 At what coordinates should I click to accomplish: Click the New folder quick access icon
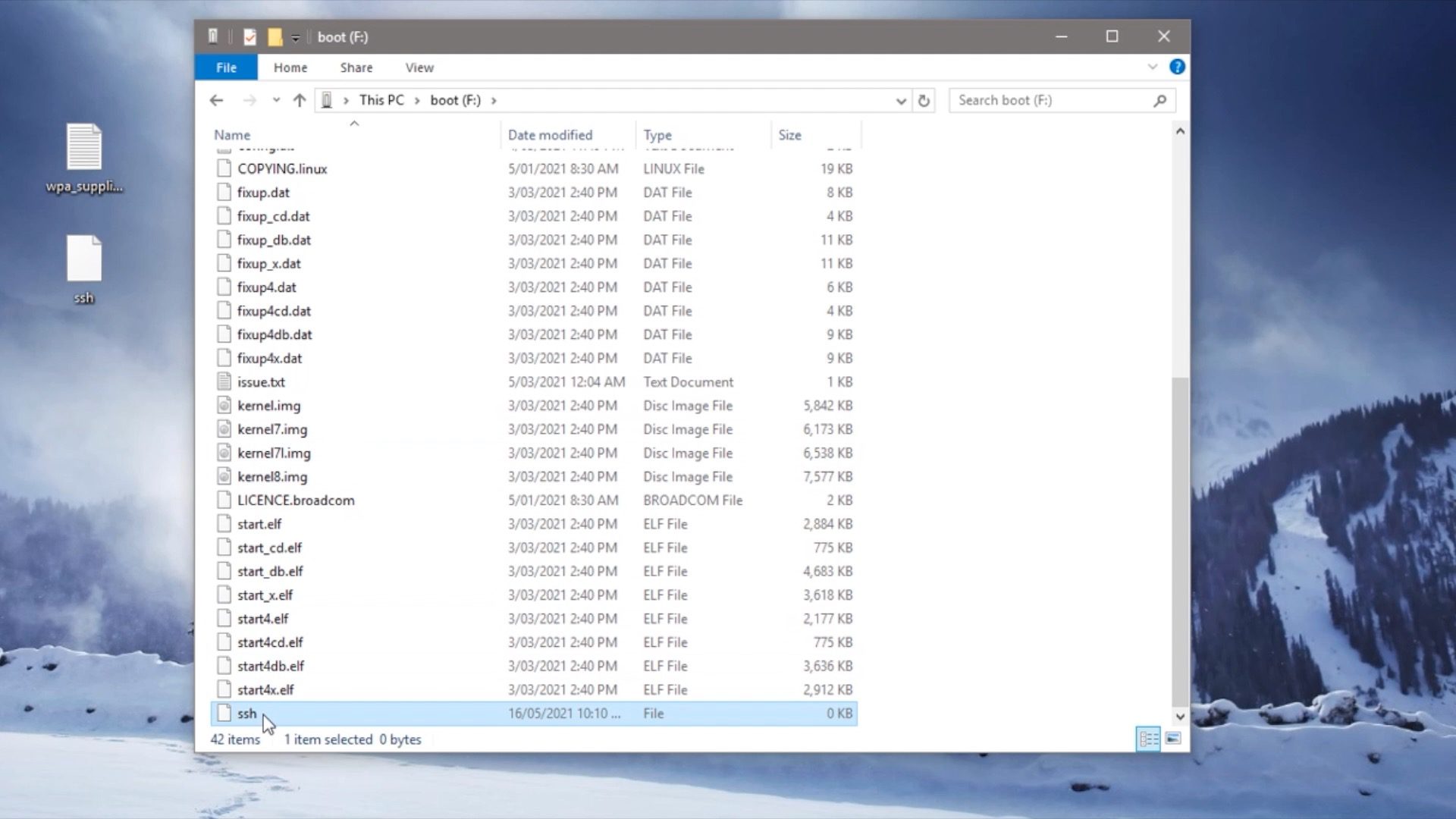(x=275, y=36)
